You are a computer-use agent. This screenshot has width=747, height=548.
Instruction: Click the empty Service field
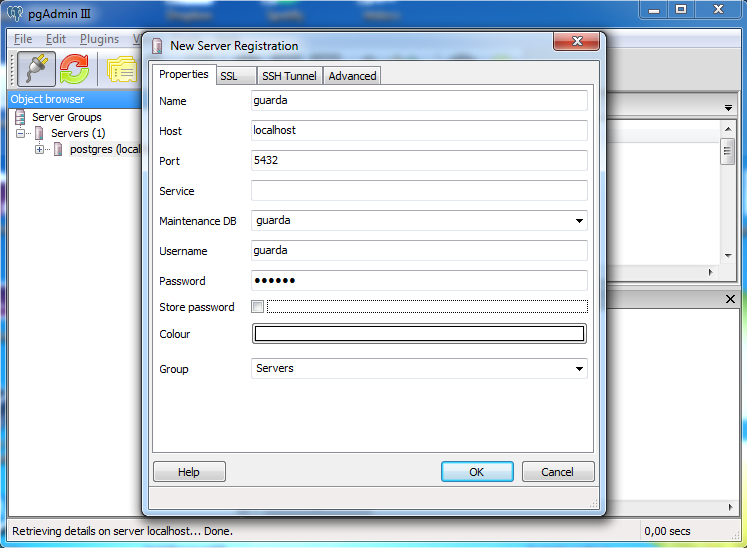click(419, 191)
